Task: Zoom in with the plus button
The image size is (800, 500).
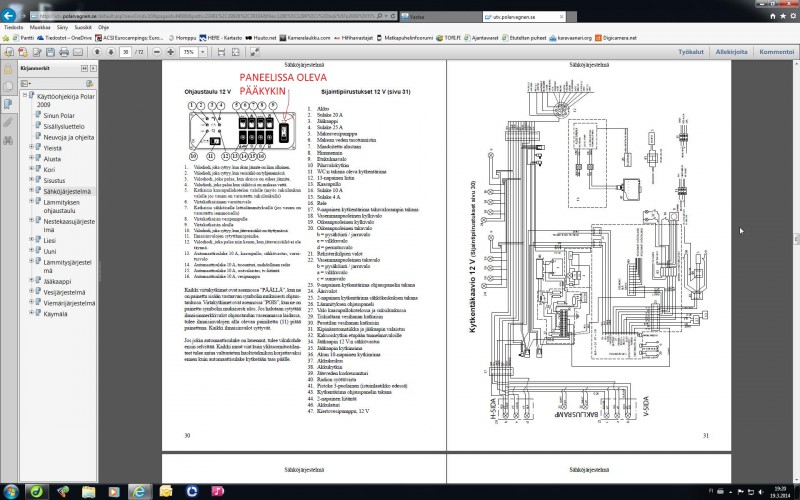Action: click(x=170, y=50)
